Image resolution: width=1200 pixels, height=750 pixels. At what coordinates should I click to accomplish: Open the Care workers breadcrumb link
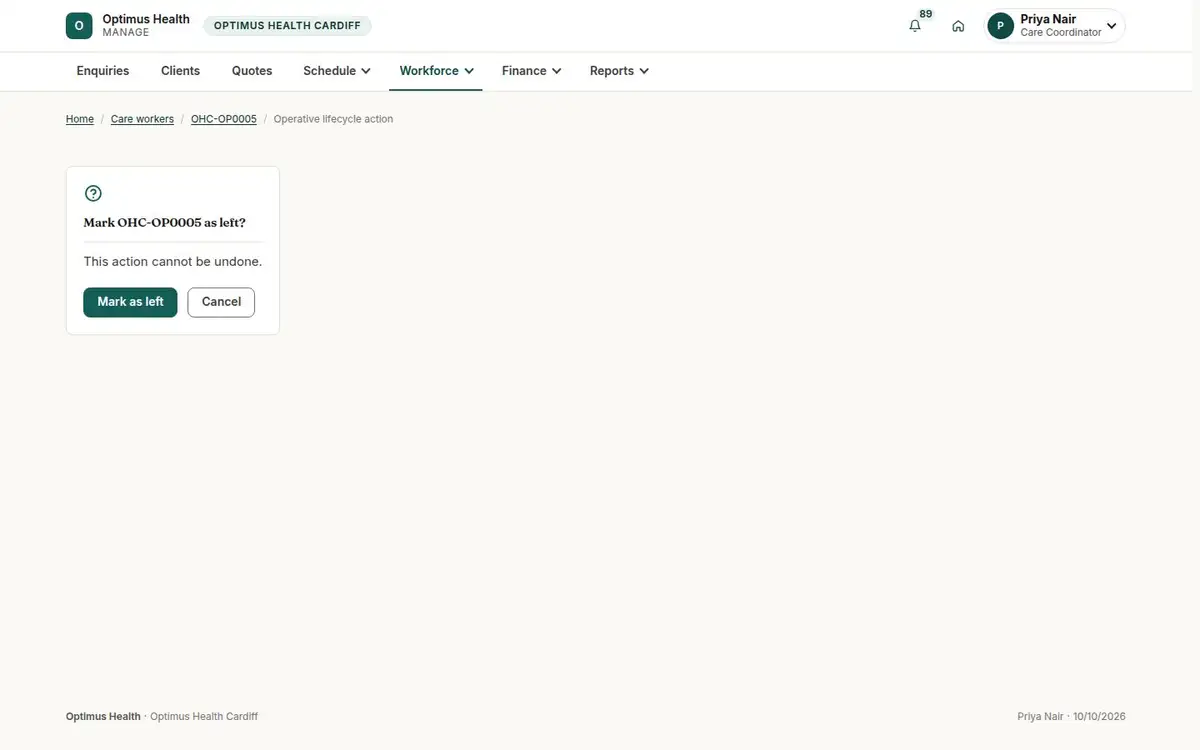click(142, 119)
